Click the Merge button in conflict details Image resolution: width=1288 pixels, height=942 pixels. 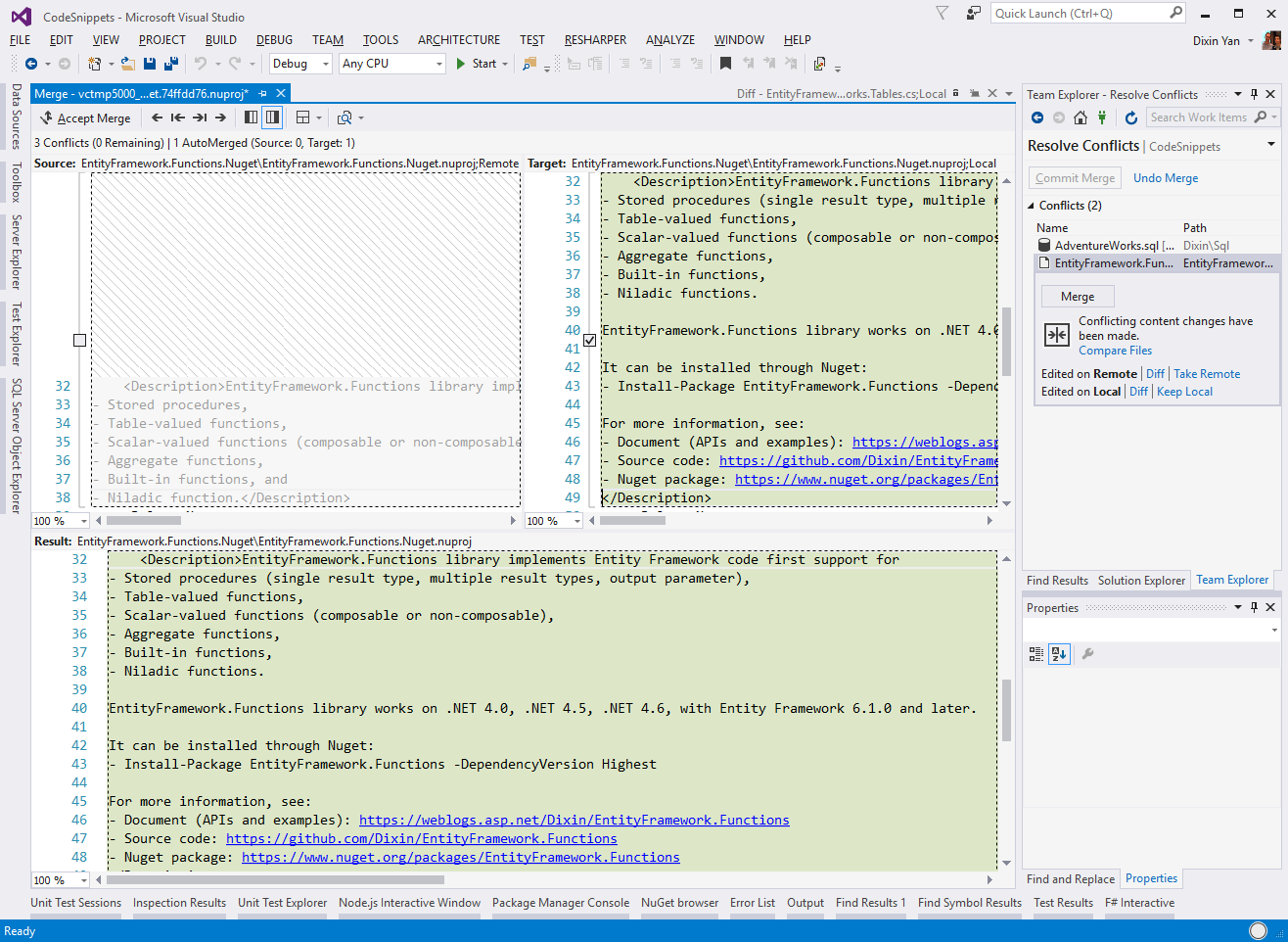click(x=1078, y=297)
